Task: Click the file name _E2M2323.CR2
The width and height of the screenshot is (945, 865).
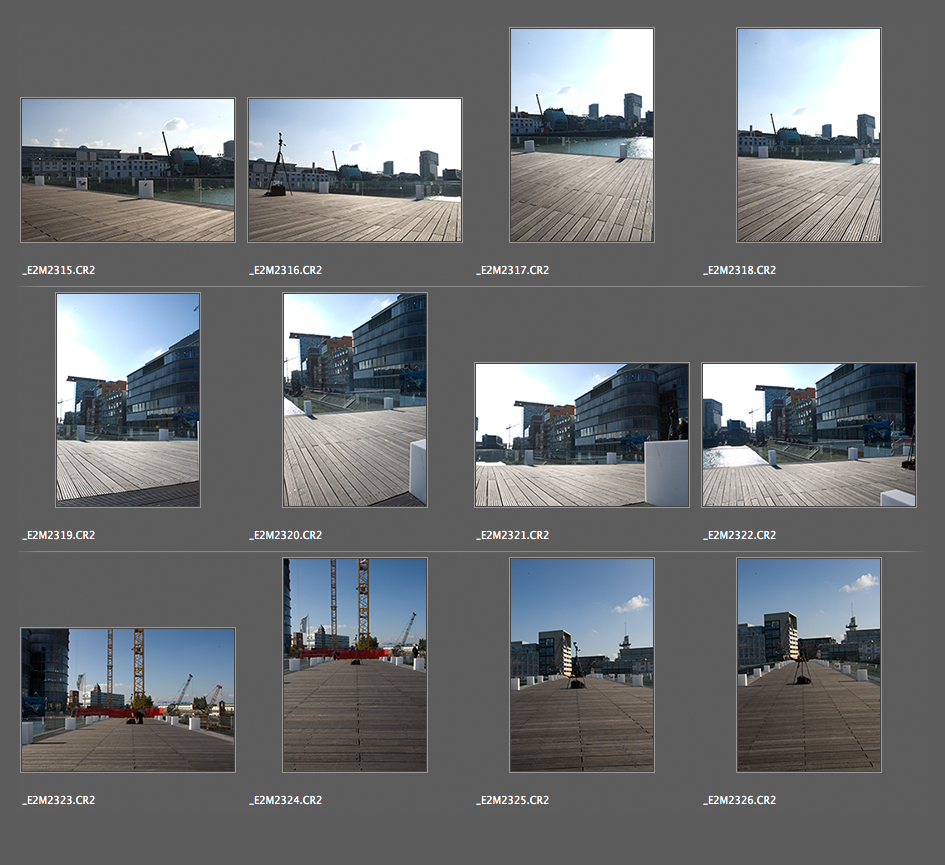Action: 59,800
